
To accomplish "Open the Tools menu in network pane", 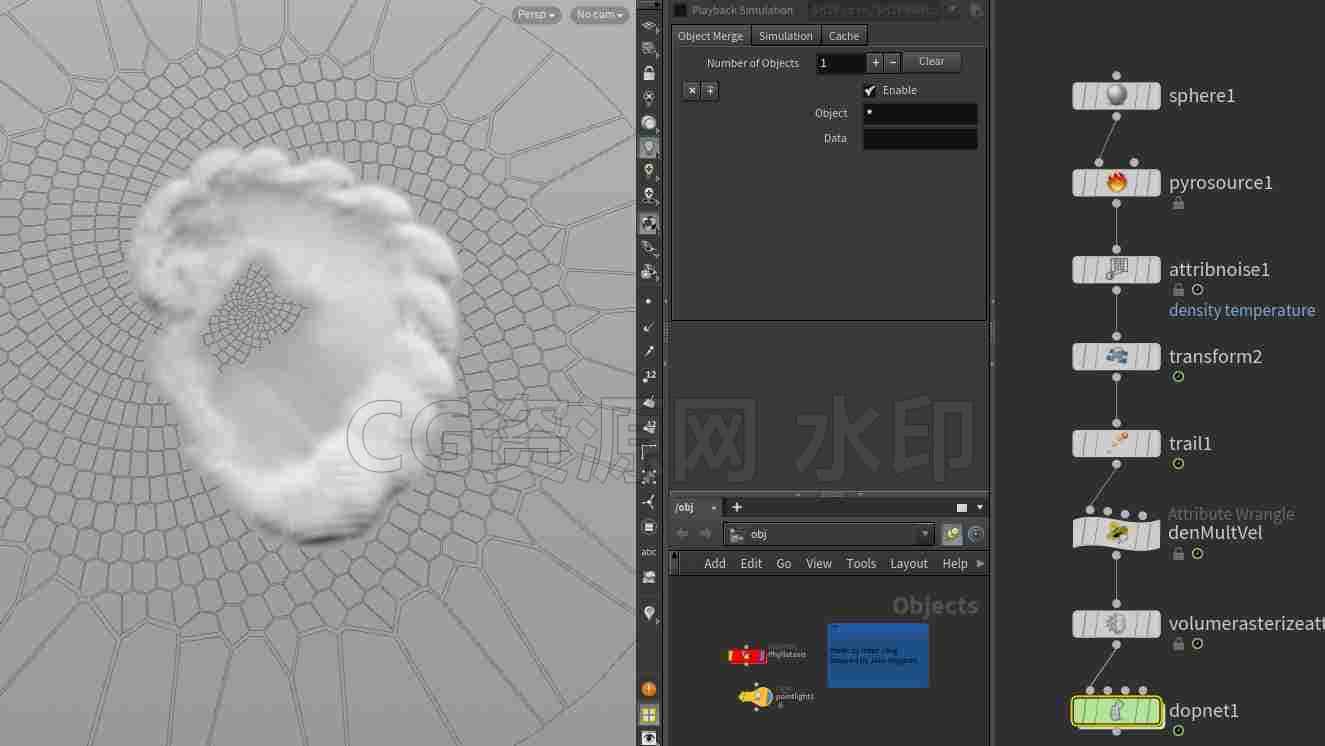I will pyautogui.click(x=861, y=563).
